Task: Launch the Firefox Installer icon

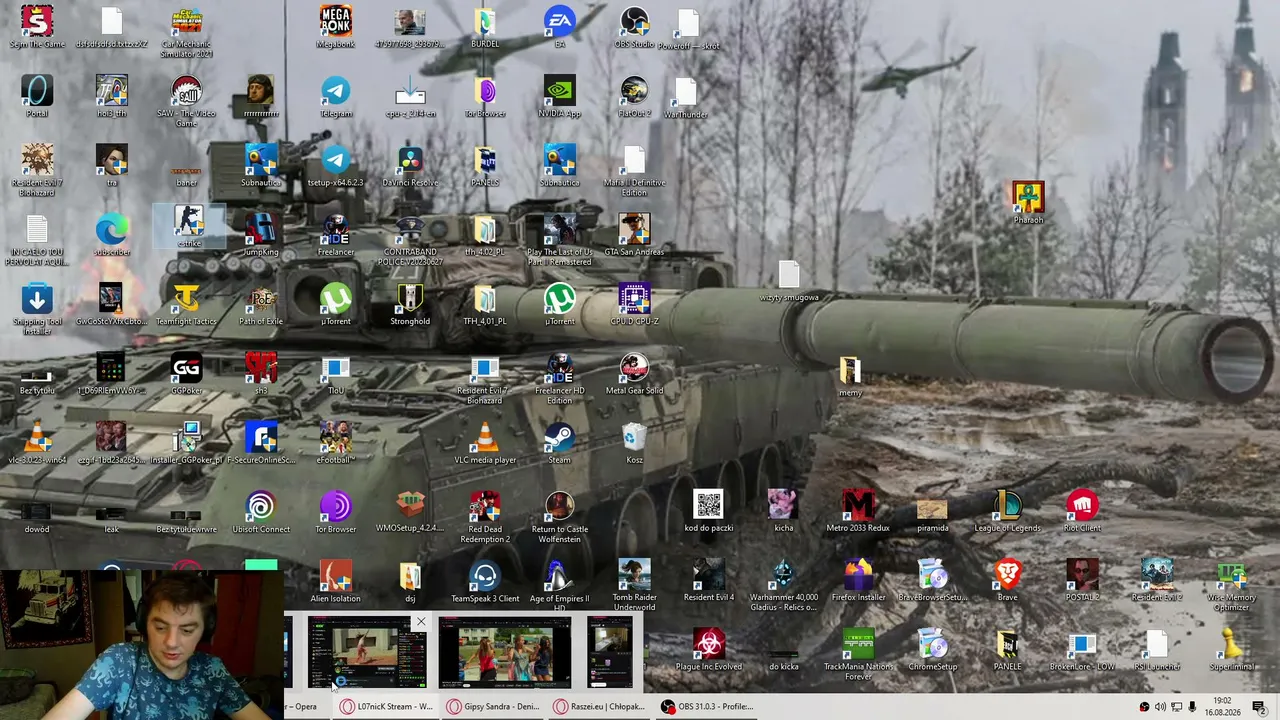Action: coord(857,580)
